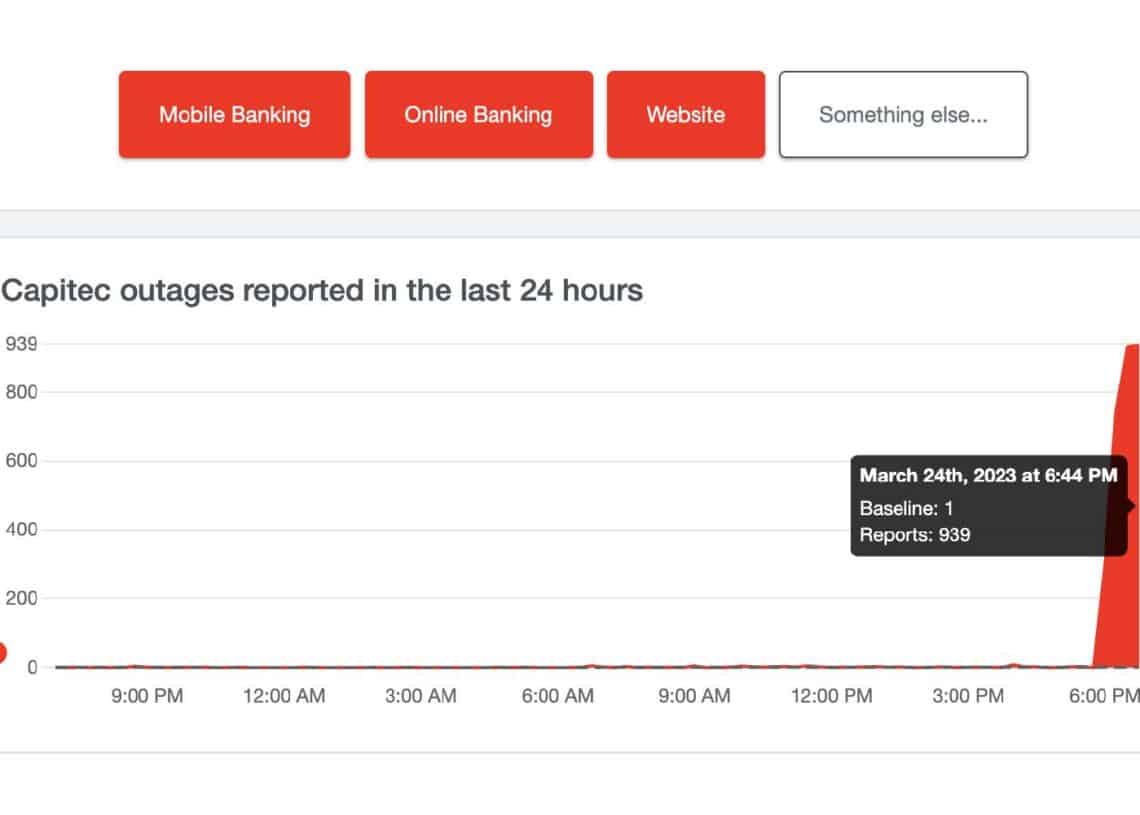1140x815 pixels.
Task: Click the red dot at chart's left edge
Action: pos(2,653)
